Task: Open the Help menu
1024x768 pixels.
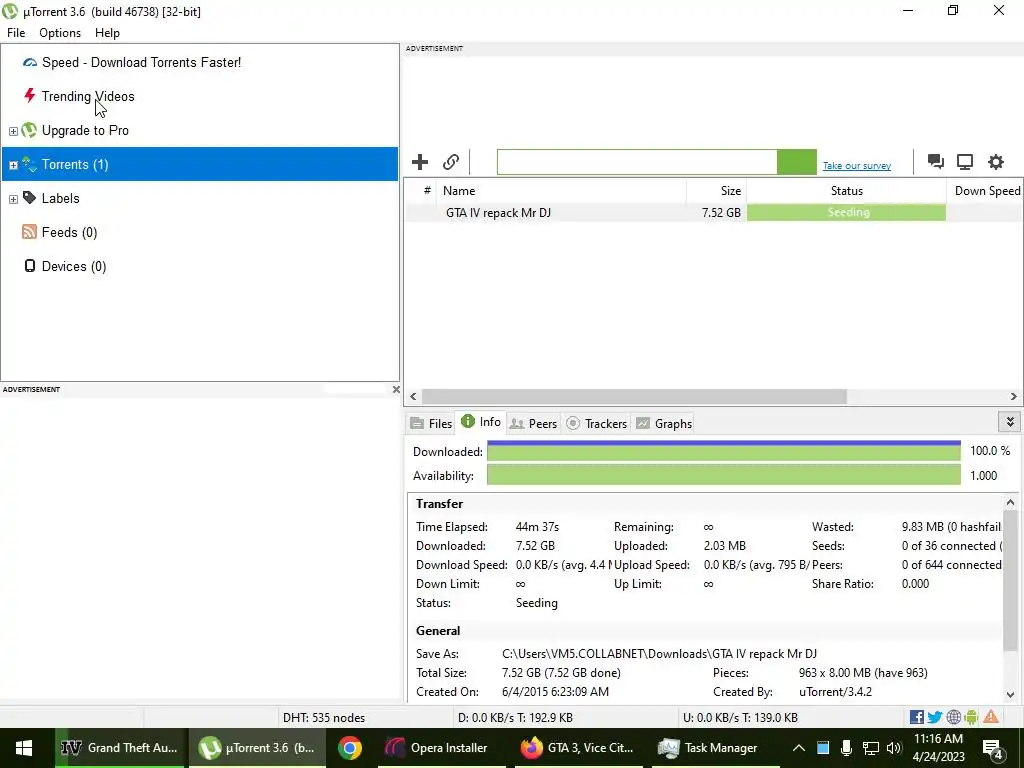Action: (107, 33)
